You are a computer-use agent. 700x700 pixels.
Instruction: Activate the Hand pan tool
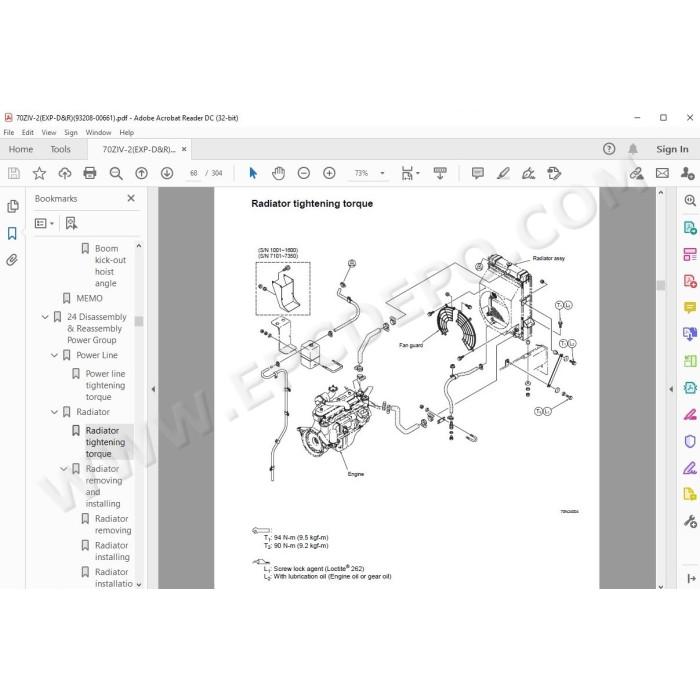tap(279, 173)
